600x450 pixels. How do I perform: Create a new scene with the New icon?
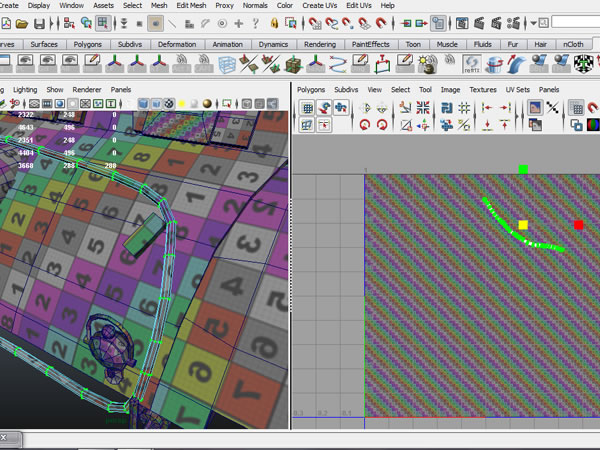click(x=5, y=24)
